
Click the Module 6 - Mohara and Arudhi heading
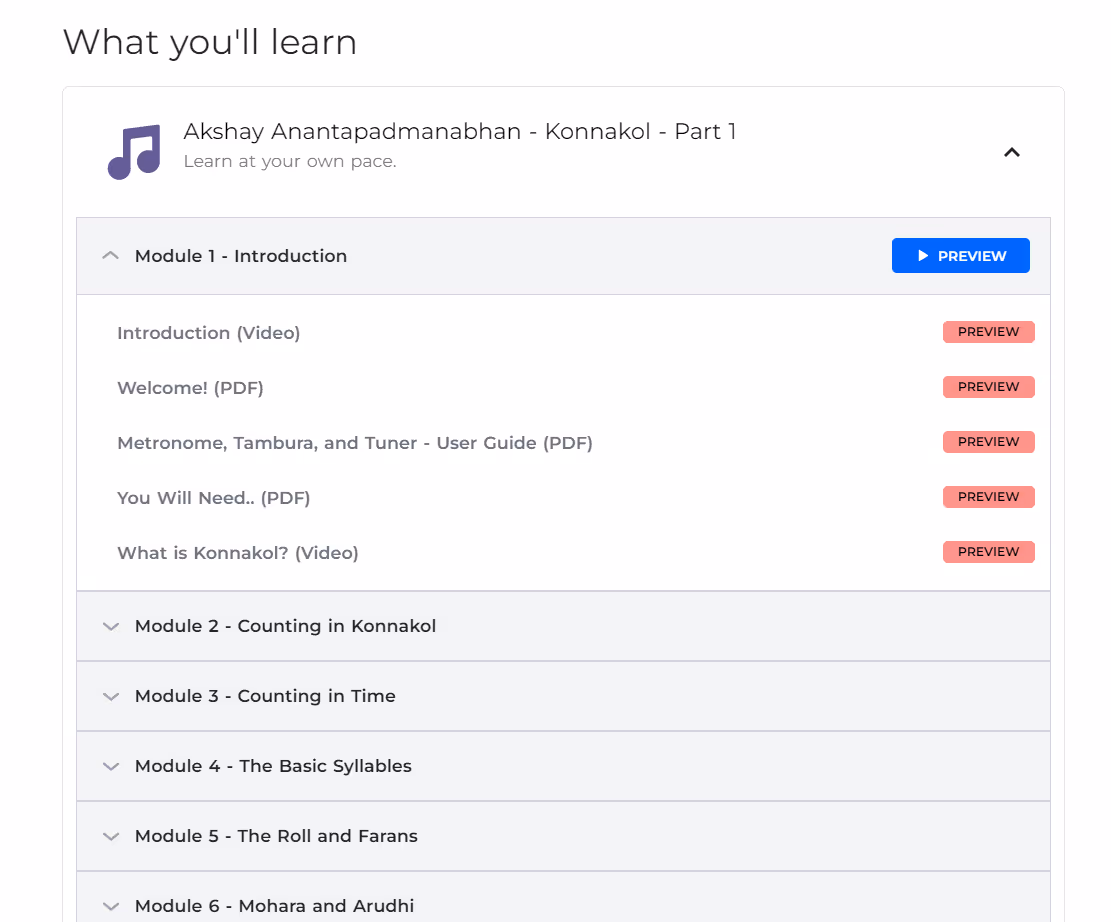(274, 906)
